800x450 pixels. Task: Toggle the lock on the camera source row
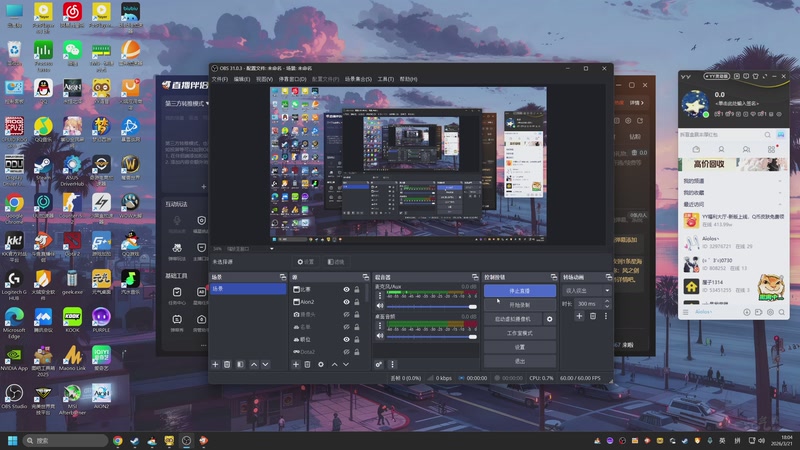[x=357, y=314]
